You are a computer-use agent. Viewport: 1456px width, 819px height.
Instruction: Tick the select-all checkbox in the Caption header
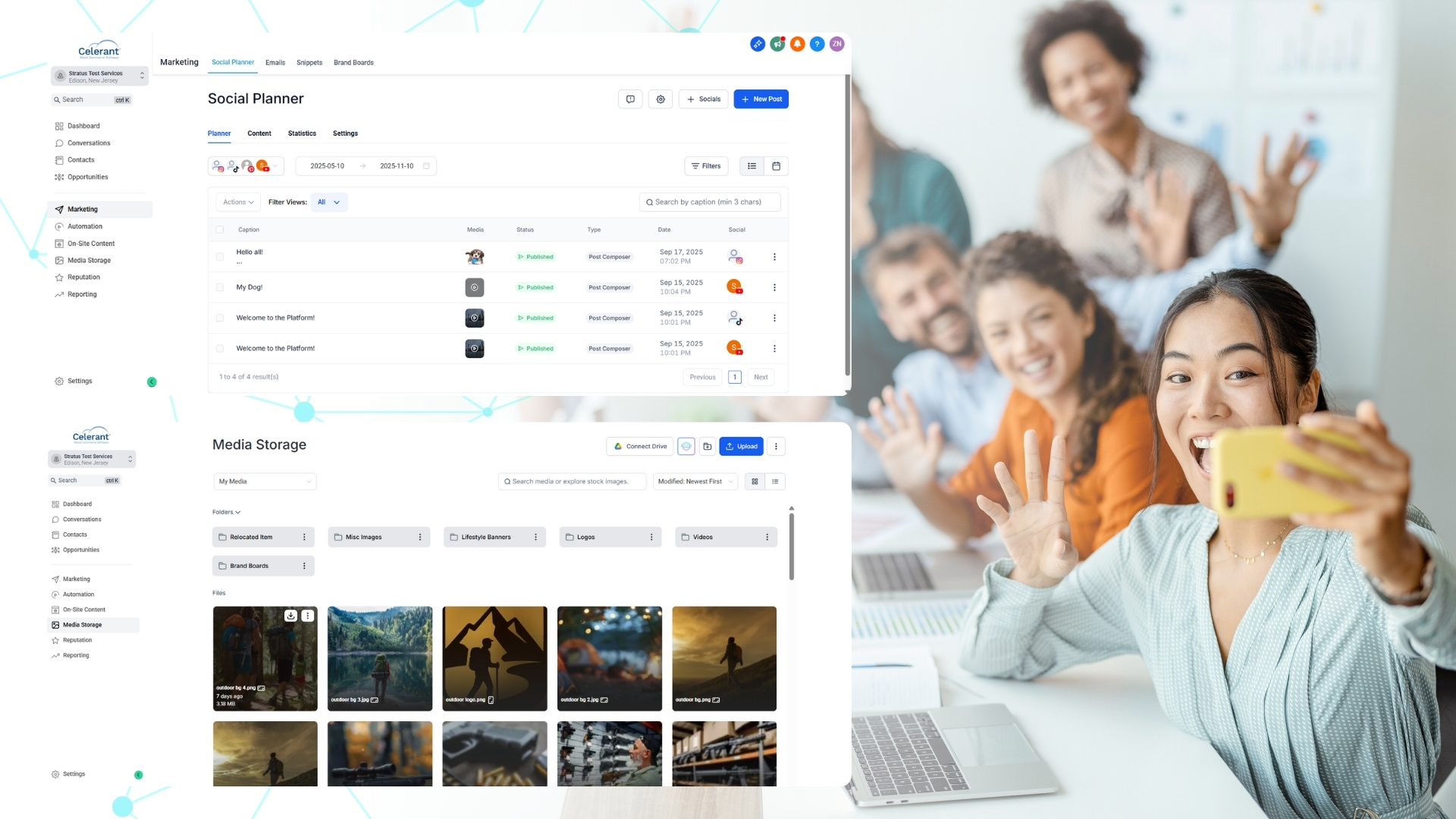(x=220, y=230)
